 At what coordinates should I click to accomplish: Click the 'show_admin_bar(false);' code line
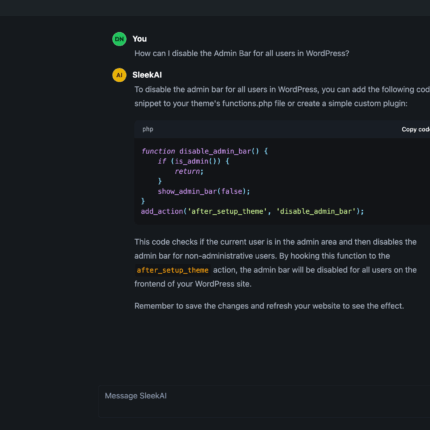pyautogui.click(x=204, y=191)
